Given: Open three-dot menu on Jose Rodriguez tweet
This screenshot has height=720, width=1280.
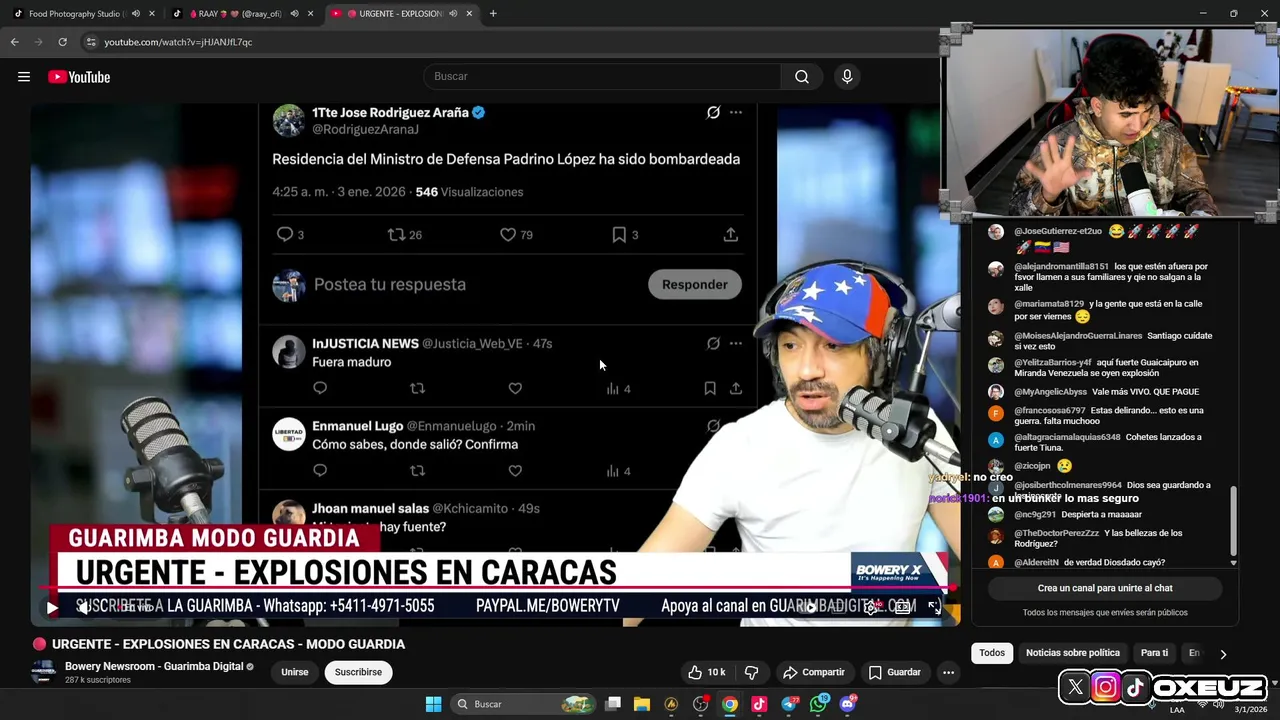Looking at the screenshot, I should coord(736,113).
